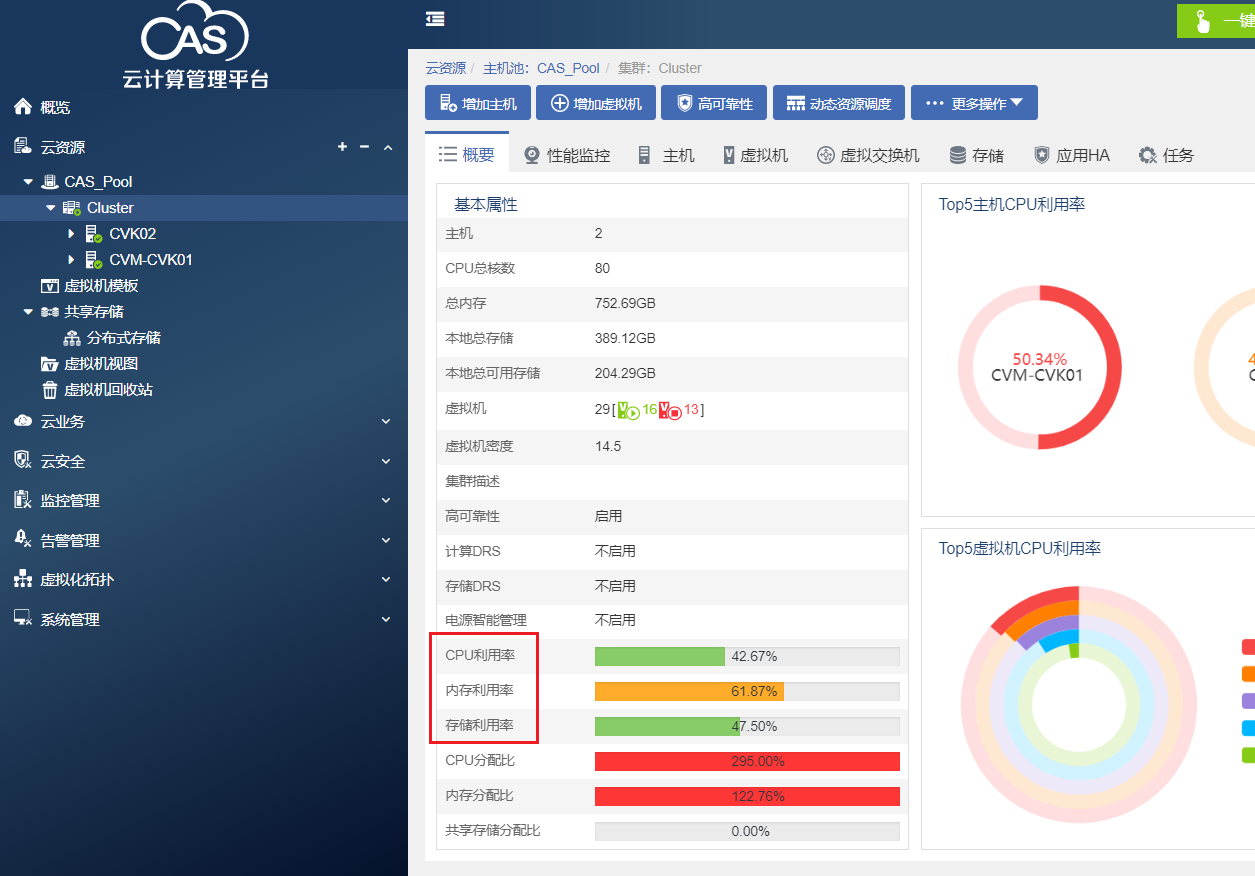Collapse the CAS_Pool tree arrow
The height and width of the screenshot is (876, 1255).
[28, 182]
